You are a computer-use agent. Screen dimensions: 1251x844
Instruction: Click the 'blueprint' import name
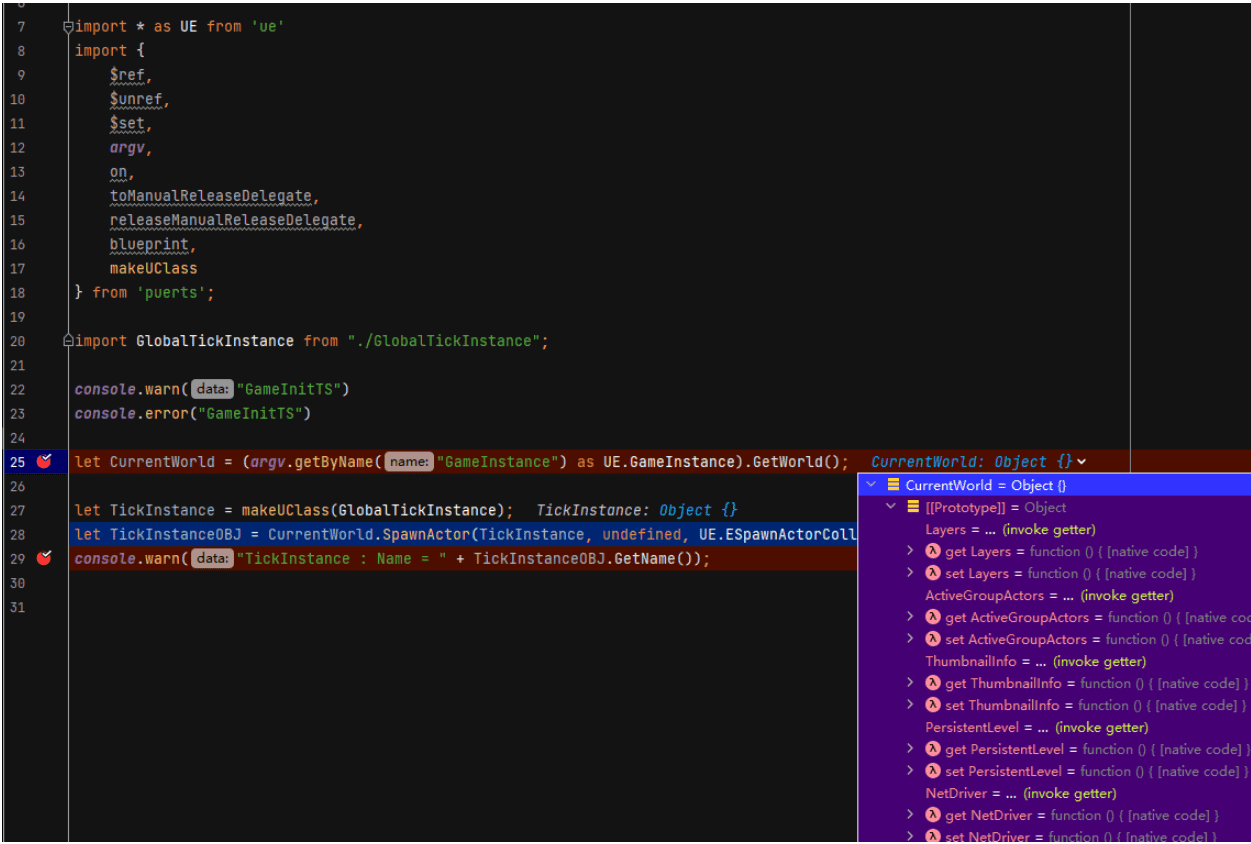pyautogui.click(x=150, y=244)
